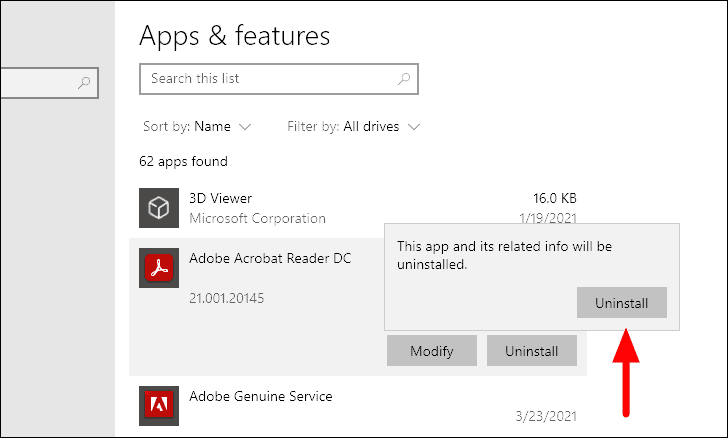Click the 16.0 KB size value
728x438 pixels.
pyautogui.click(x=555, y=198)
